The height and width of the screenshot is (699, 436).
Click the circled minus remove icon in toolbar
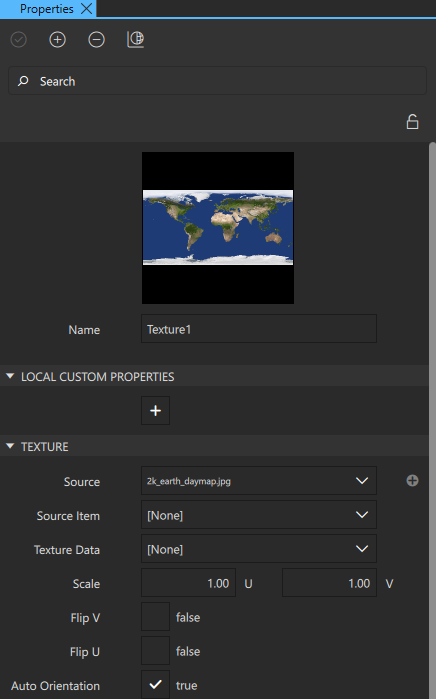coord(96,40)
